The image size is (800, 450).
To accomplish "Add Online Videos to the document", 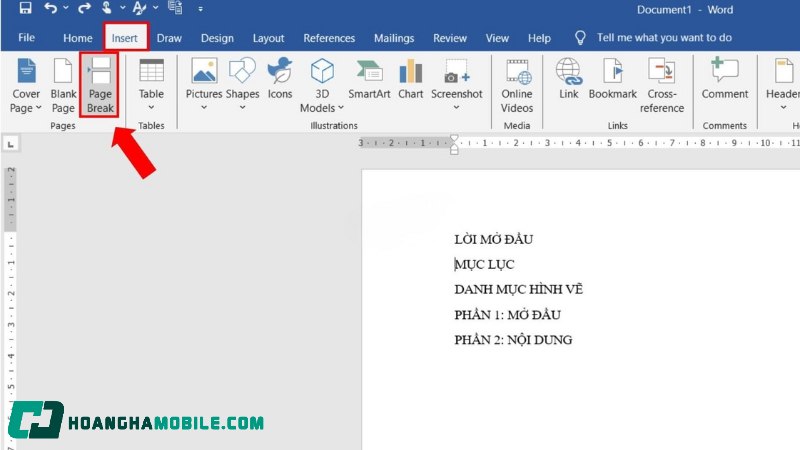I will (x=517, y=84).
